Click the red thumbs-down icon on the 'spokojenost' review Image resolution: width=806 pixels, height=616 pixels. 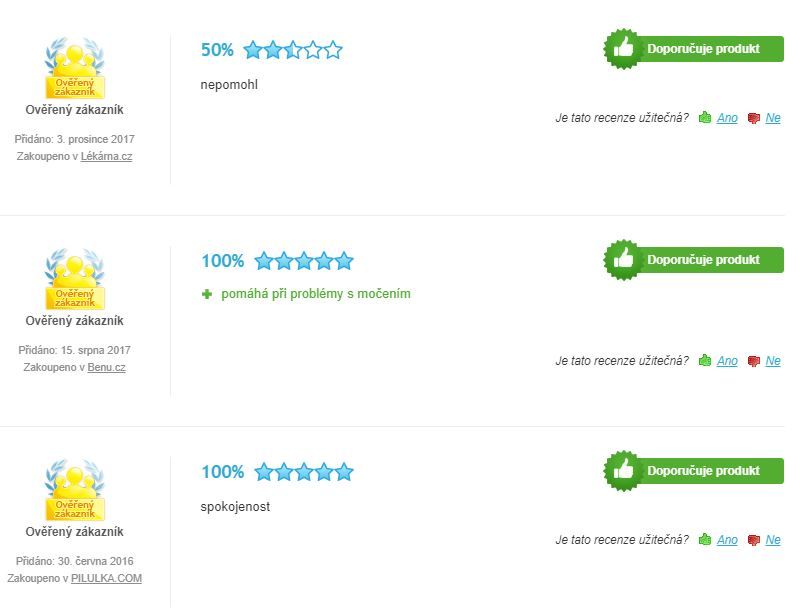(754, 540)
